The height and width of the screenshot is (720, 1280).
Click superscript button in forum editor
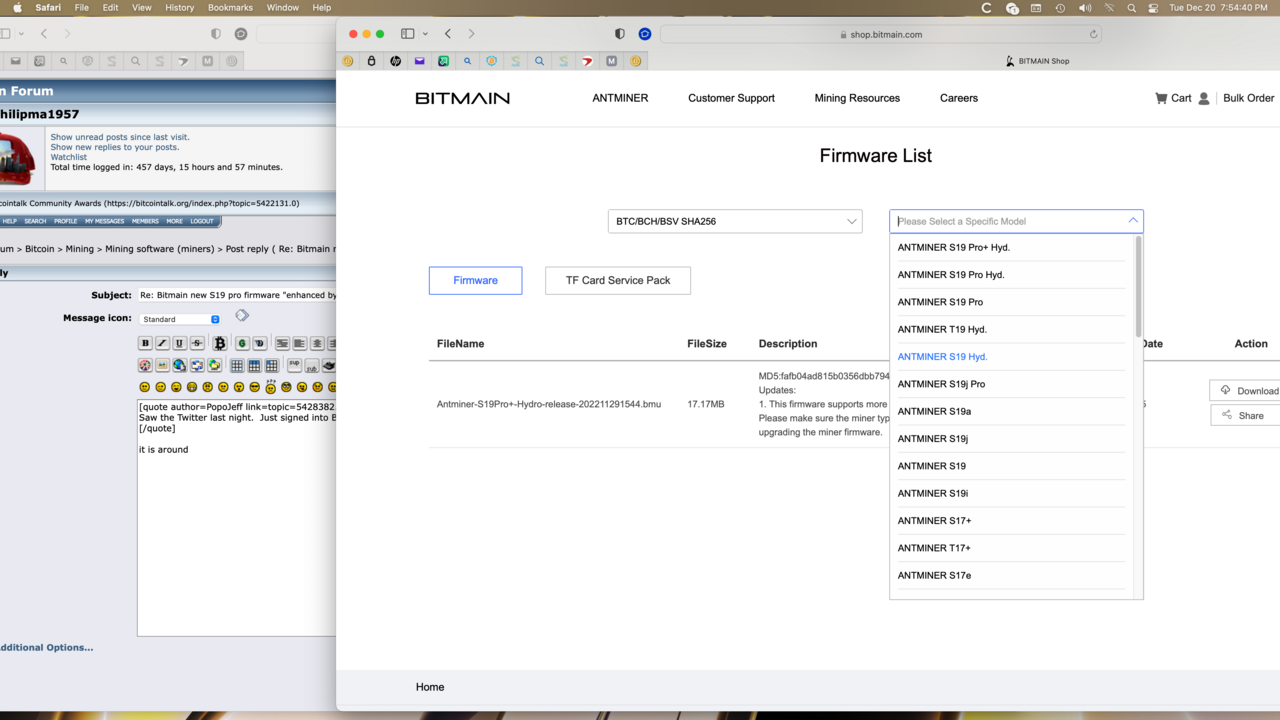(294, 364)
